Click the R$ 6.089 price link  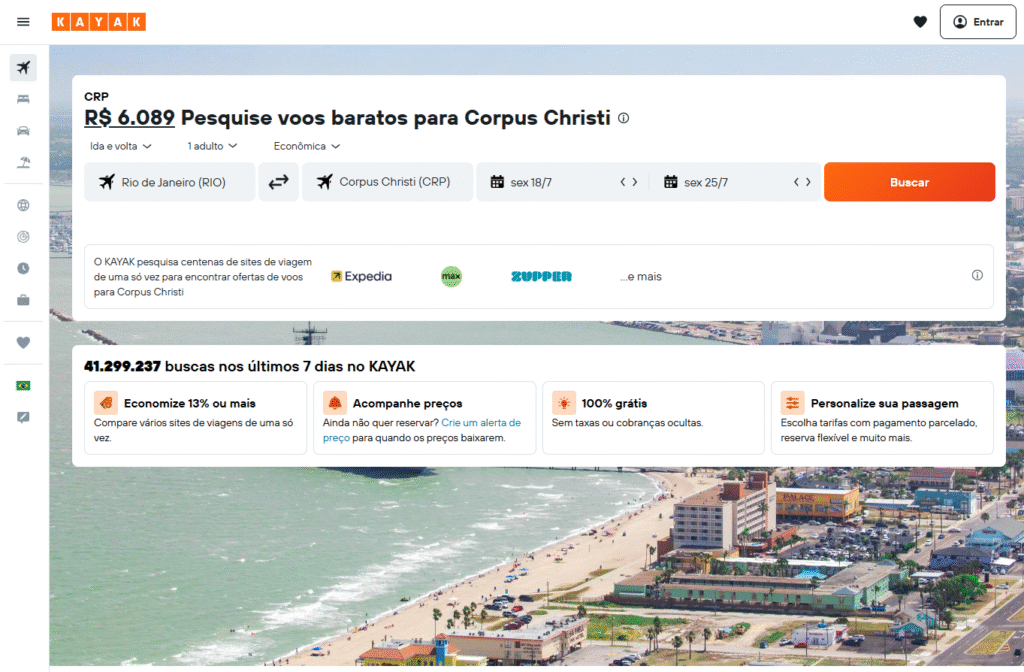coord(129,118)
